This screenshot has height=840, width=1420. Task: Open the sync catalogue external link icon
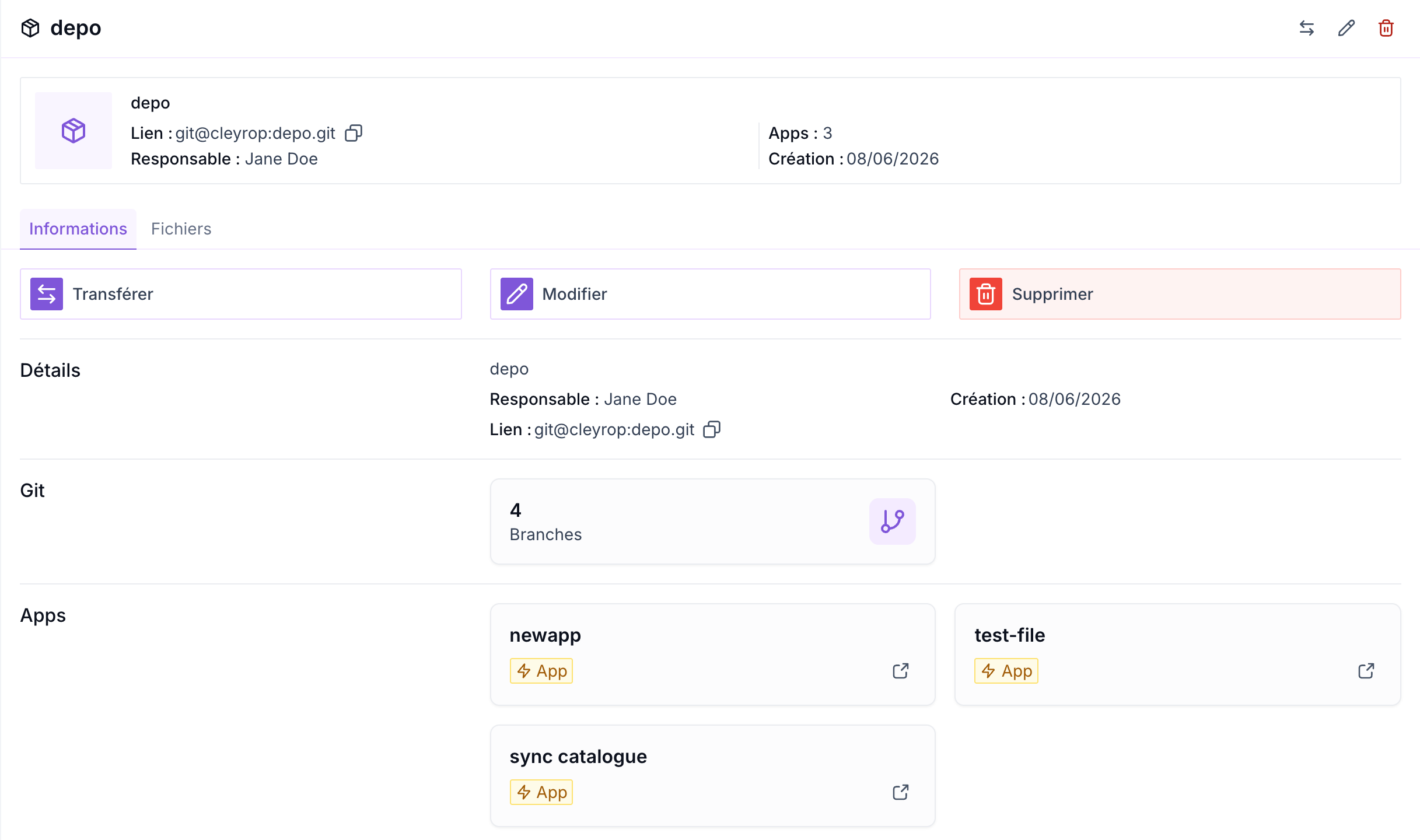[901, 792]
